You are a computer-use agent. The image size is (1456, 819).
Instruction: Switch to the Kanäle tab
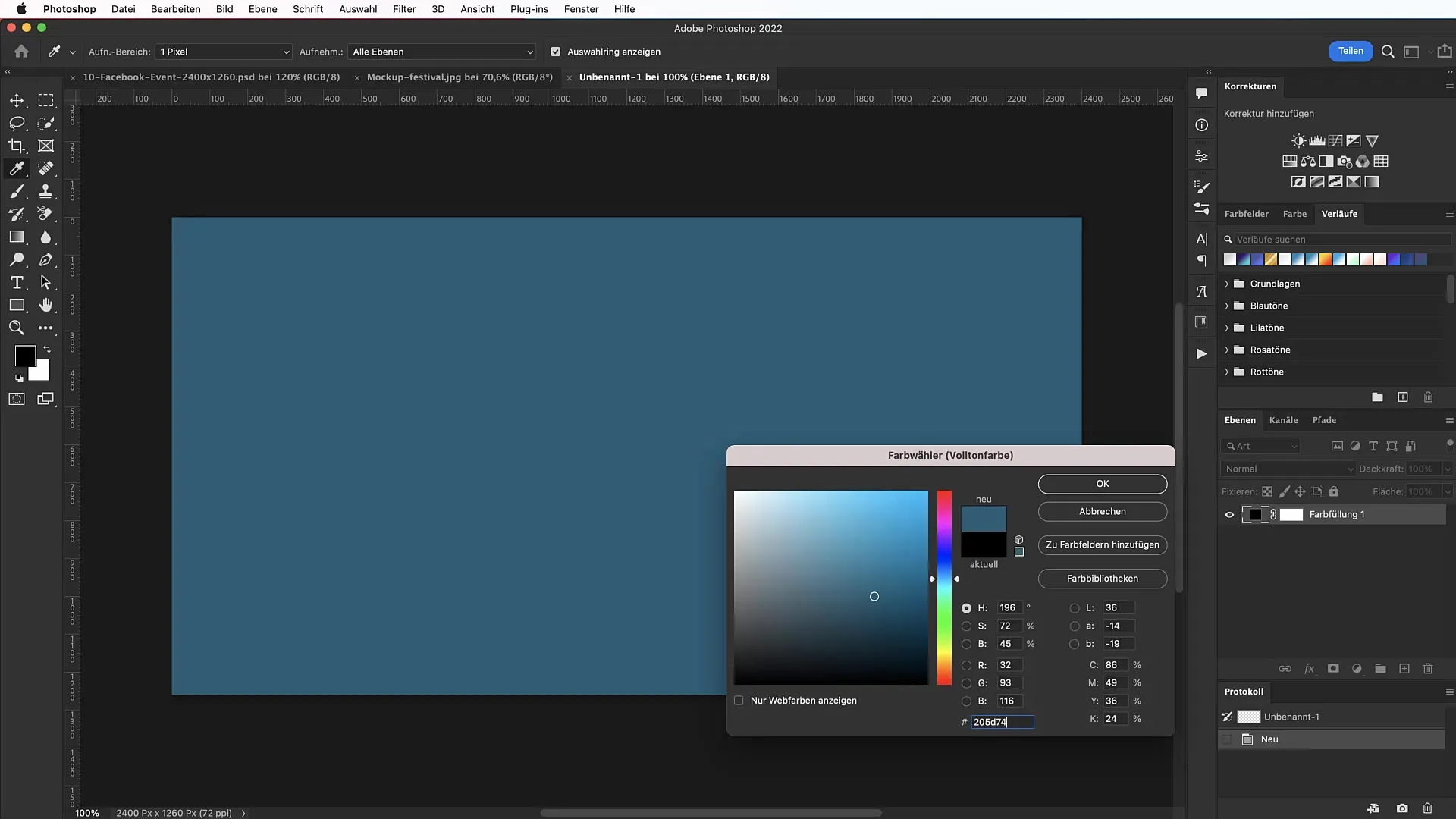(x=1283, y=419)
